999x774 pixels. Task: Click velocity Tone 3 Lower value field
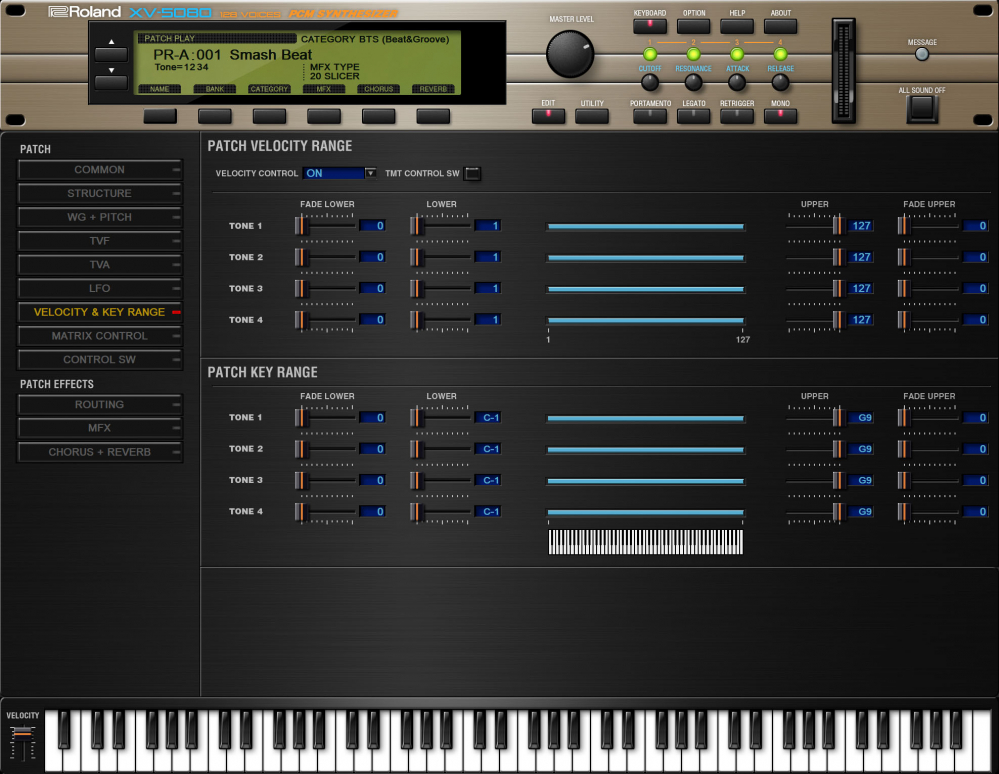pyautogui.click(x=487, y=288)
